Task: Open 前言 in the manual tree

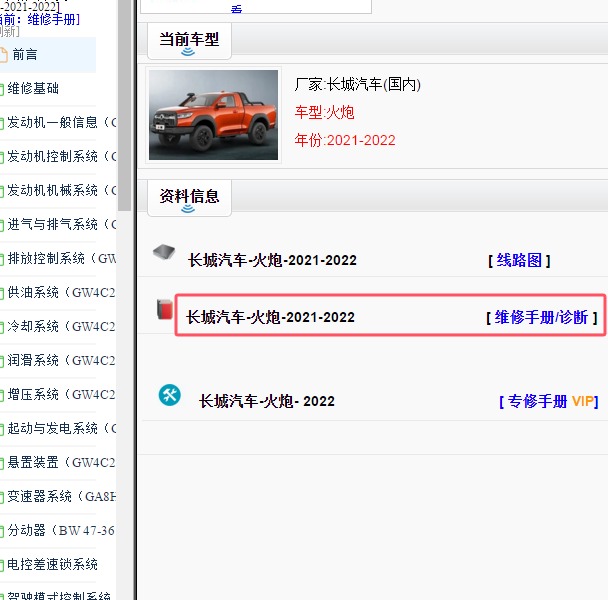Action: [25, 55]
